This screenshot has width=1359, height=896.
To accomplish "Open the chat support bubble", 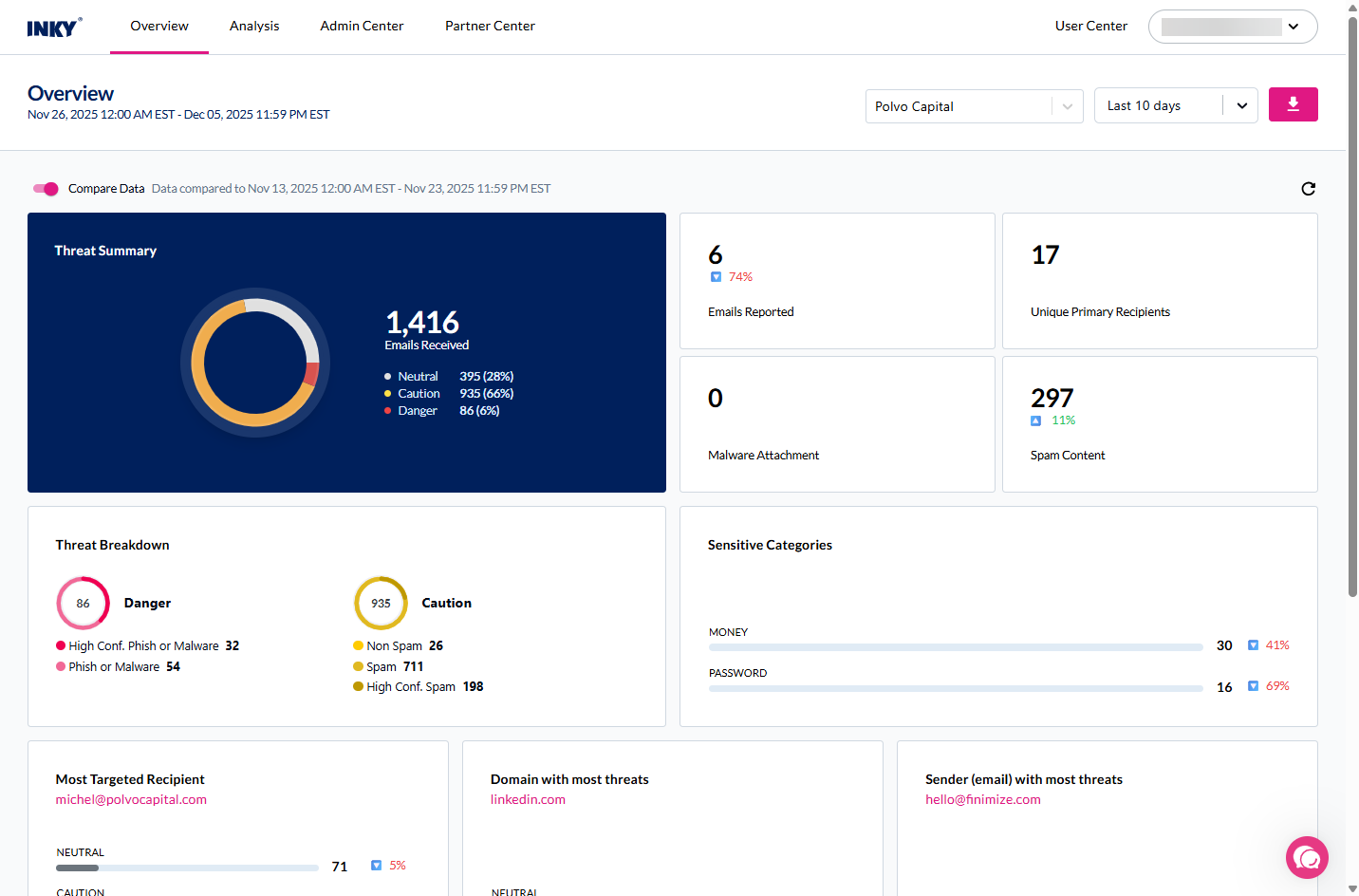I will pyautogui.click(x=1307, y=857).
